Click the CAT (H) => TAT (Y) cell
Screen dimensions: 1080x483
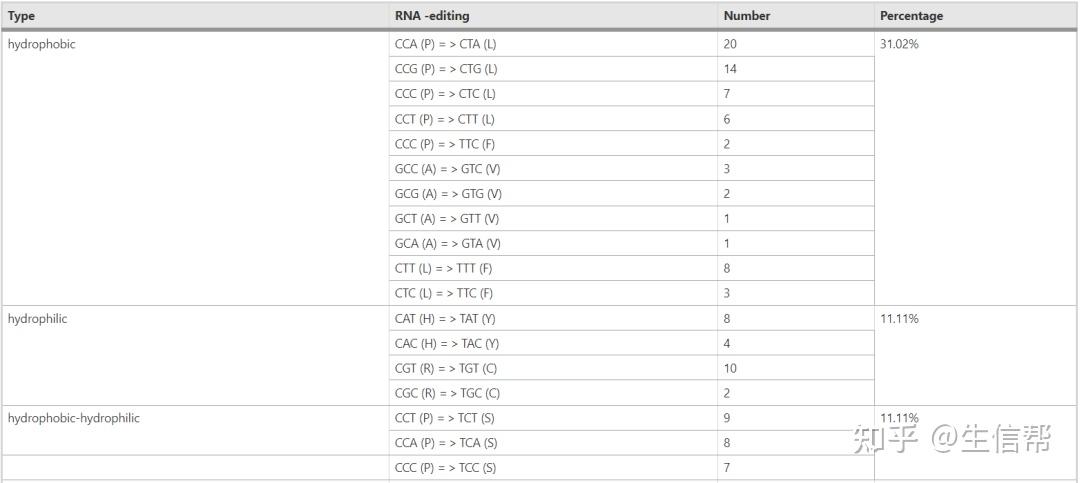point(445,319)
